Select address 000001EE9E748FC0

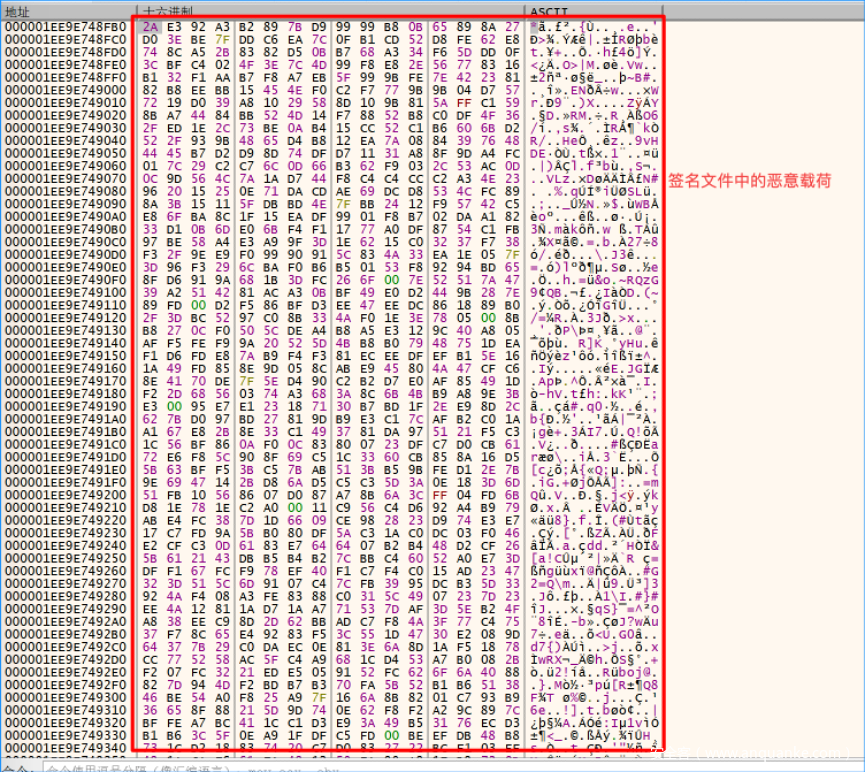coord(66,39)
